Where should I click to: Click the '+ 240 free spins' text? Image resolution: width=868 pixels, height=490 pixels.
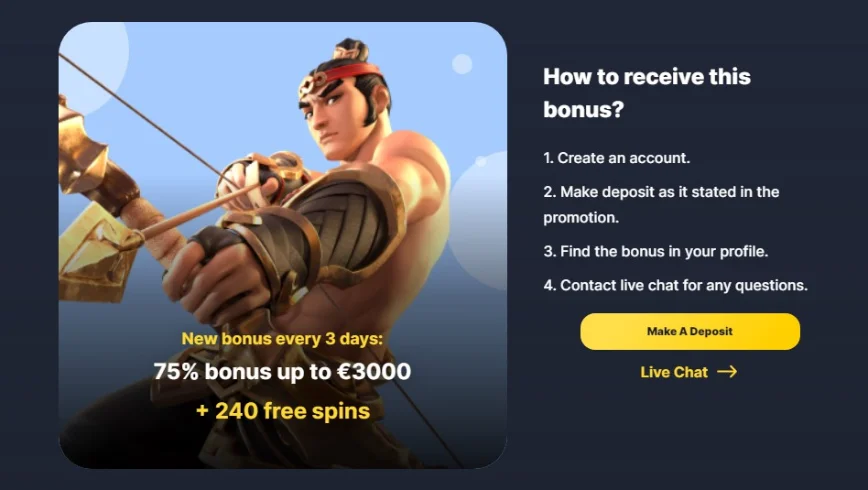pyautogui.click(x=282, y=411)
